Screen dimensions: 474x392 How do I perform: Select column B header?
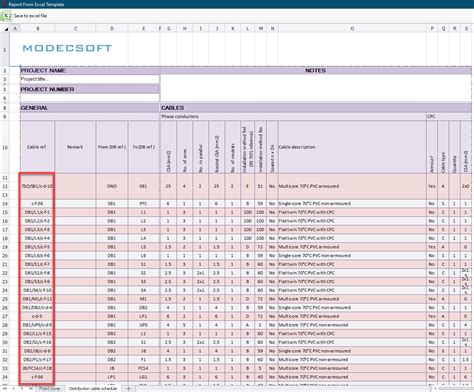38,29
